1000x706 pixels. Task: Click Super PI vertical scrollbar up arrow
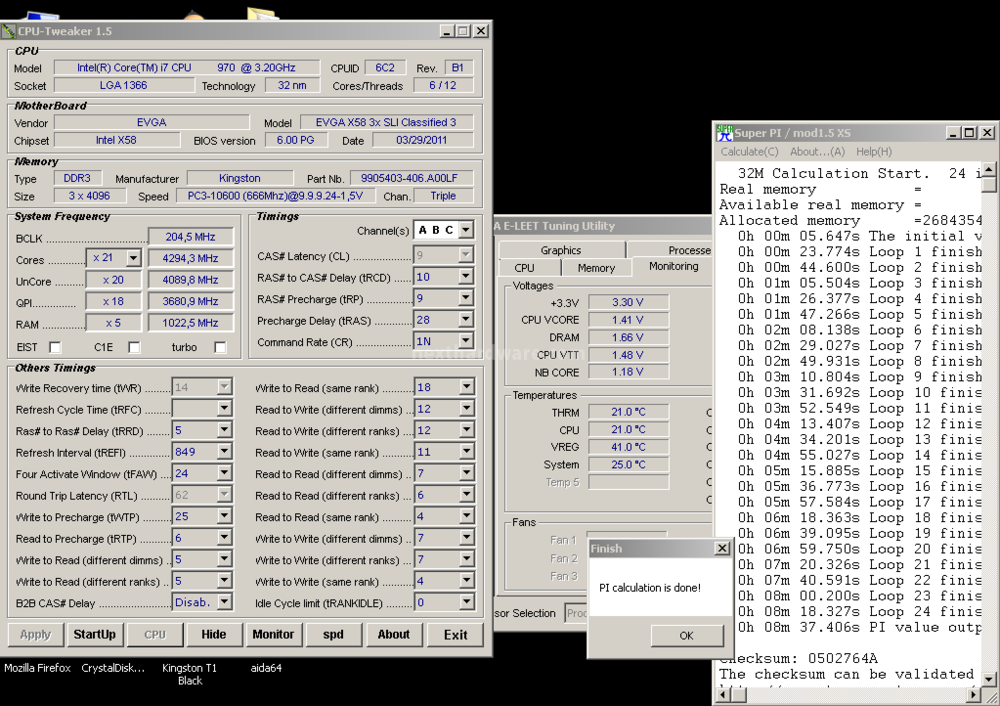coord(989,170)
